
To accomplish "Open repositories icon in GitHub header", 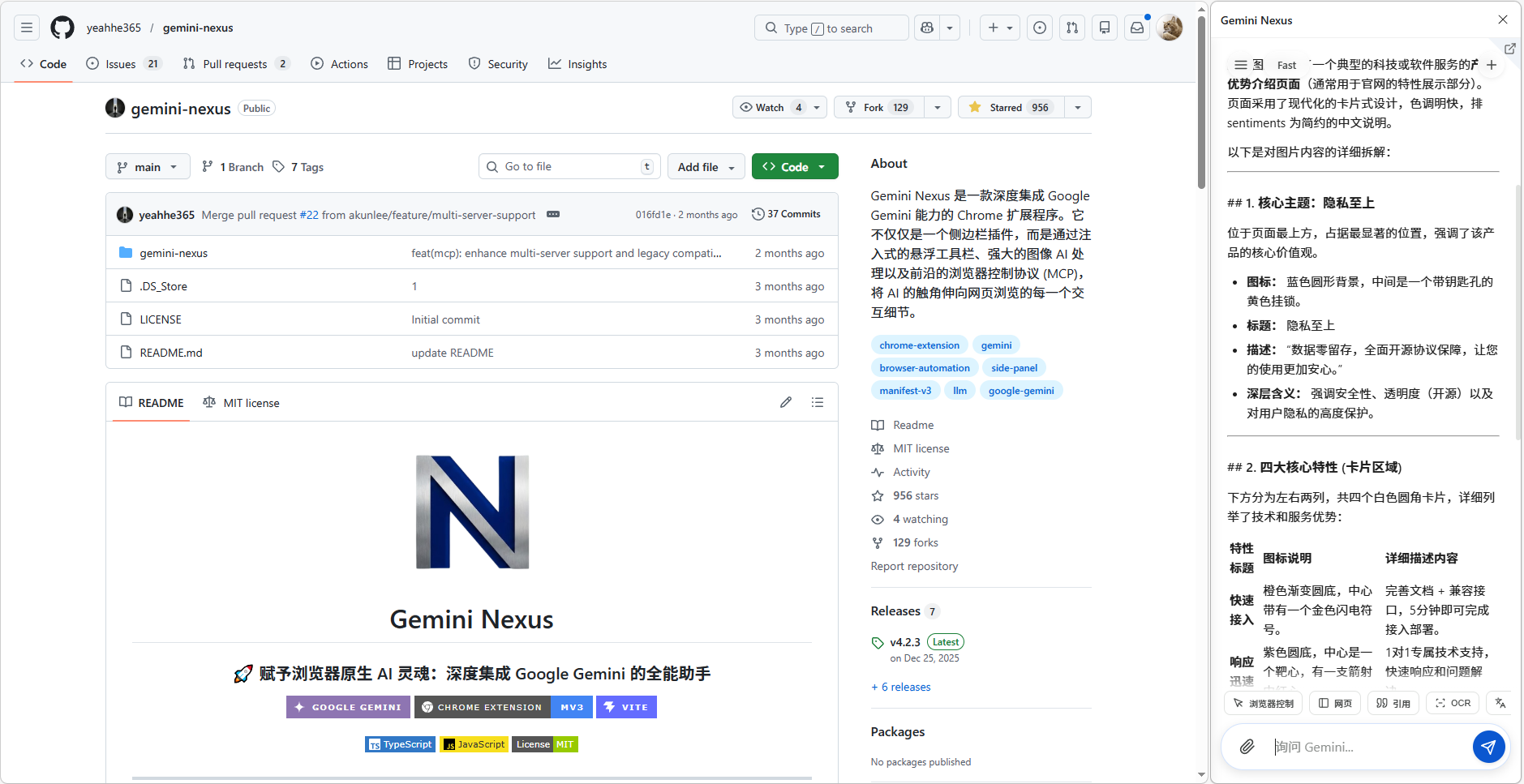I will click(1105, 28).
